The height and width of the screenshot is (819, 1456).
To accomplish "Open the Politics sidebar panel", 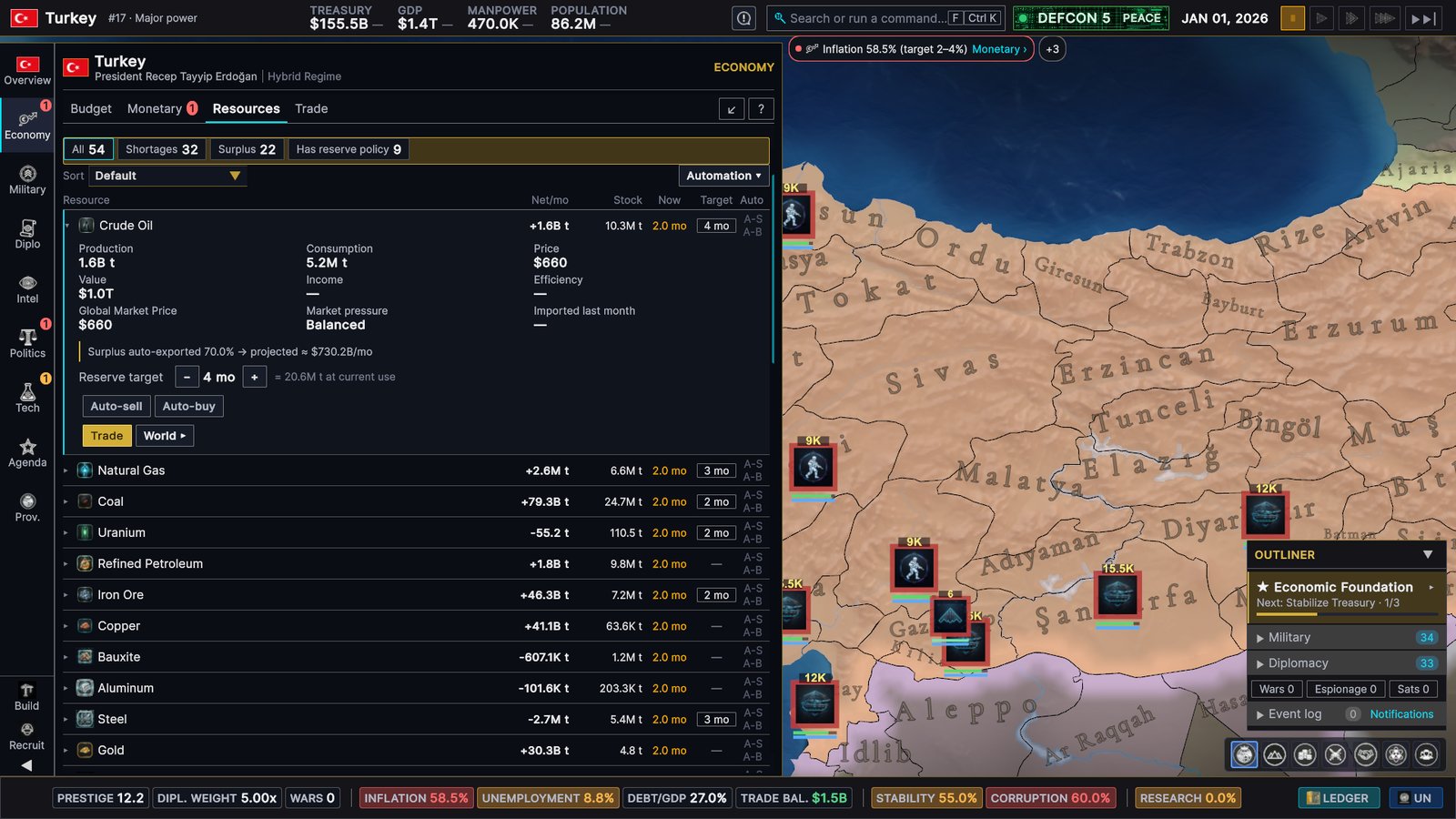I will (27, 344).
